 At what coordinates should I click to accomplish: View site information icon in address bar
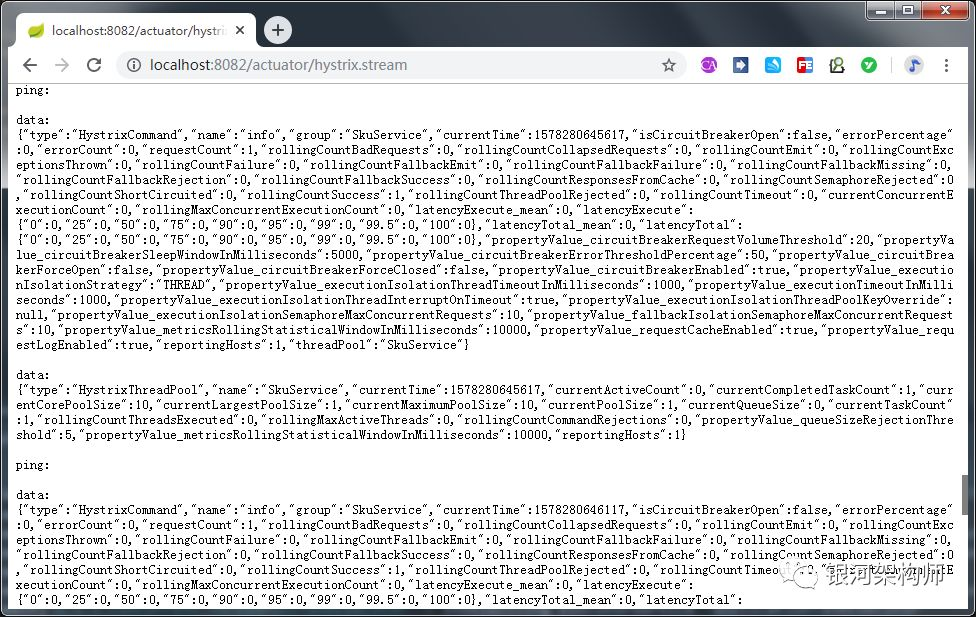(x=134, y=65)
